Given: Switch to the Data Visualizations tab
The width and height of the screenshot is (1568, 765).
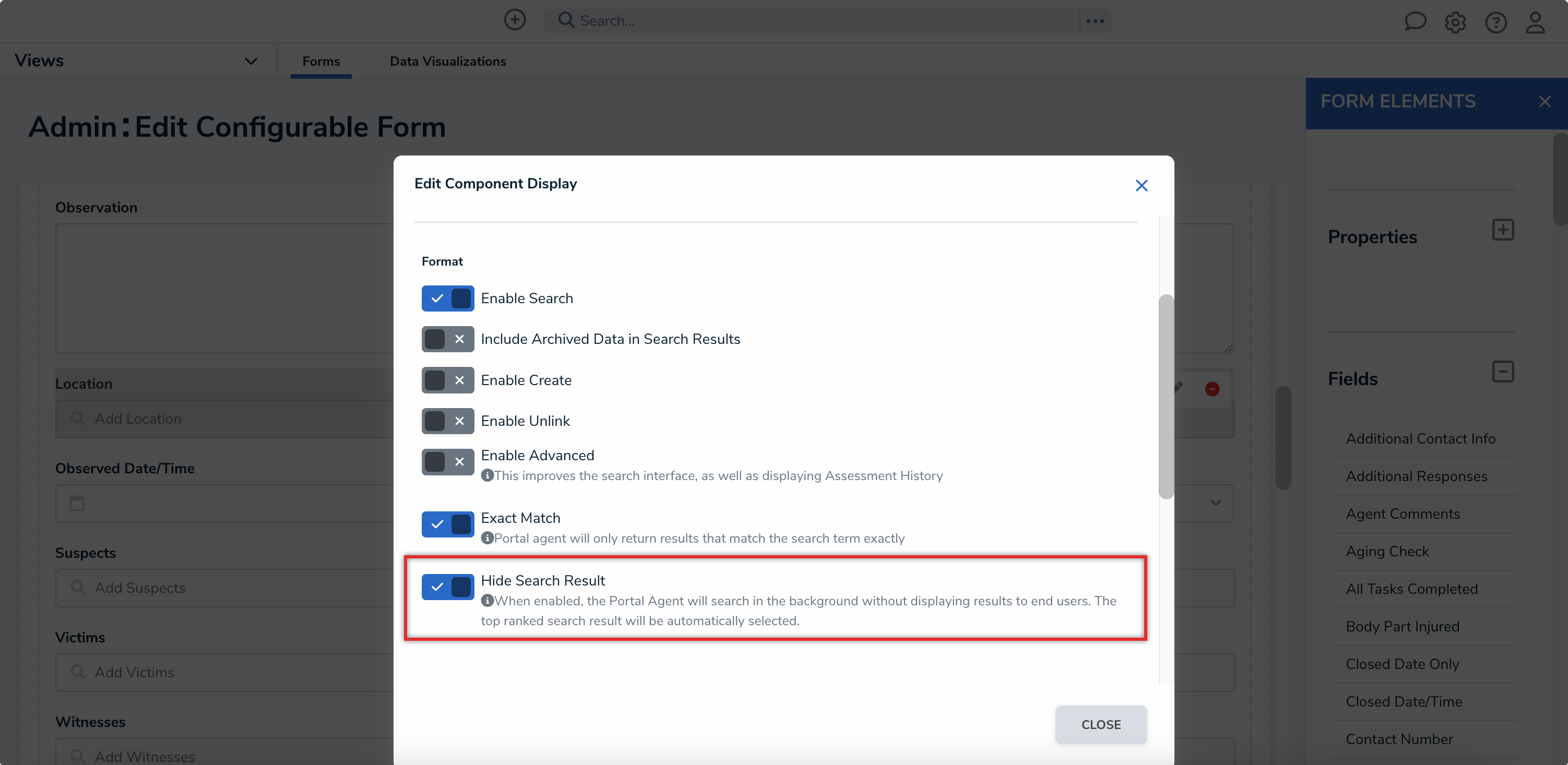Looking at the screenshot, I should (448, 61).
